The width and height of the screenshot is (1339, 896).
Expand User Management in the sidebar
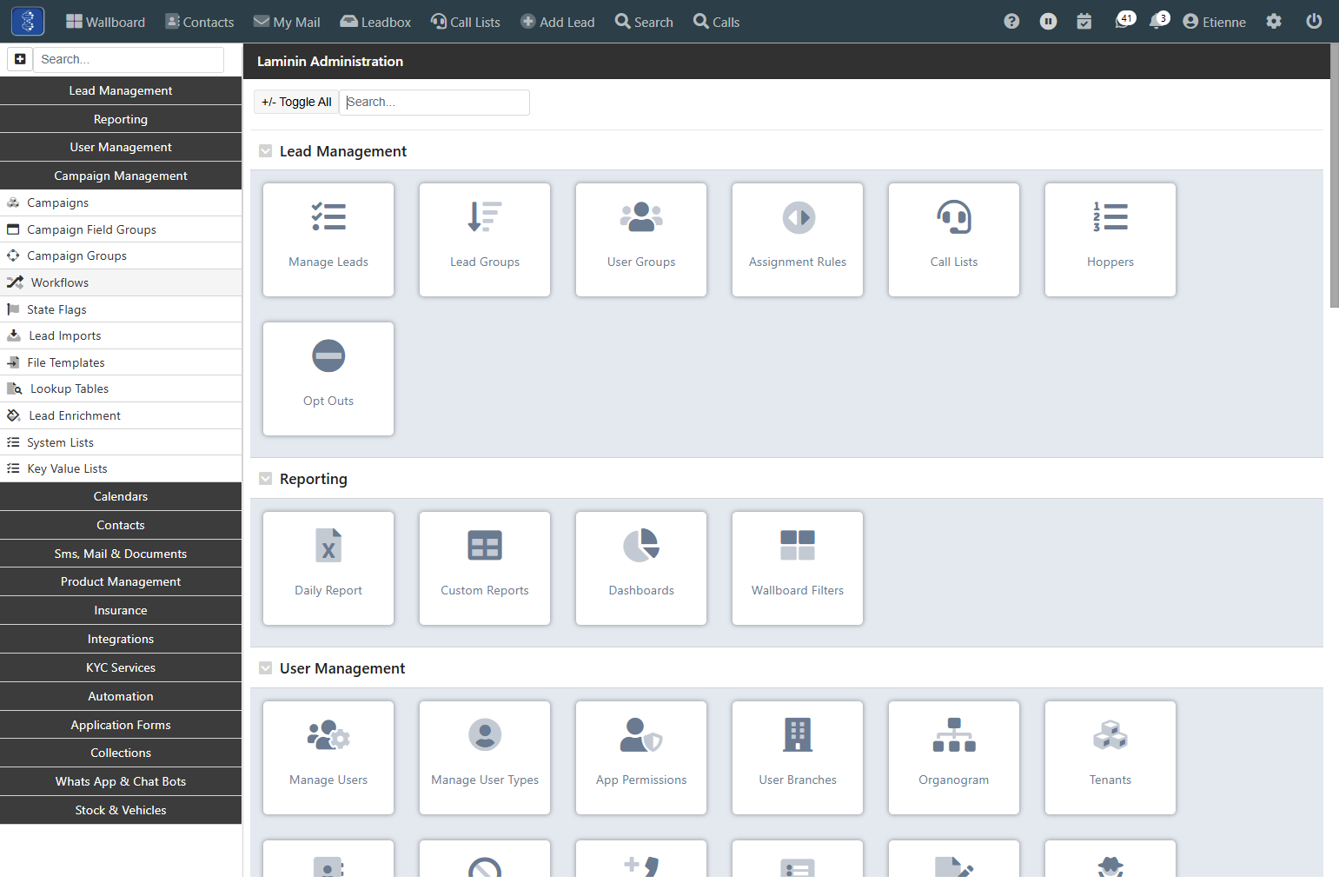click(121, 147)
